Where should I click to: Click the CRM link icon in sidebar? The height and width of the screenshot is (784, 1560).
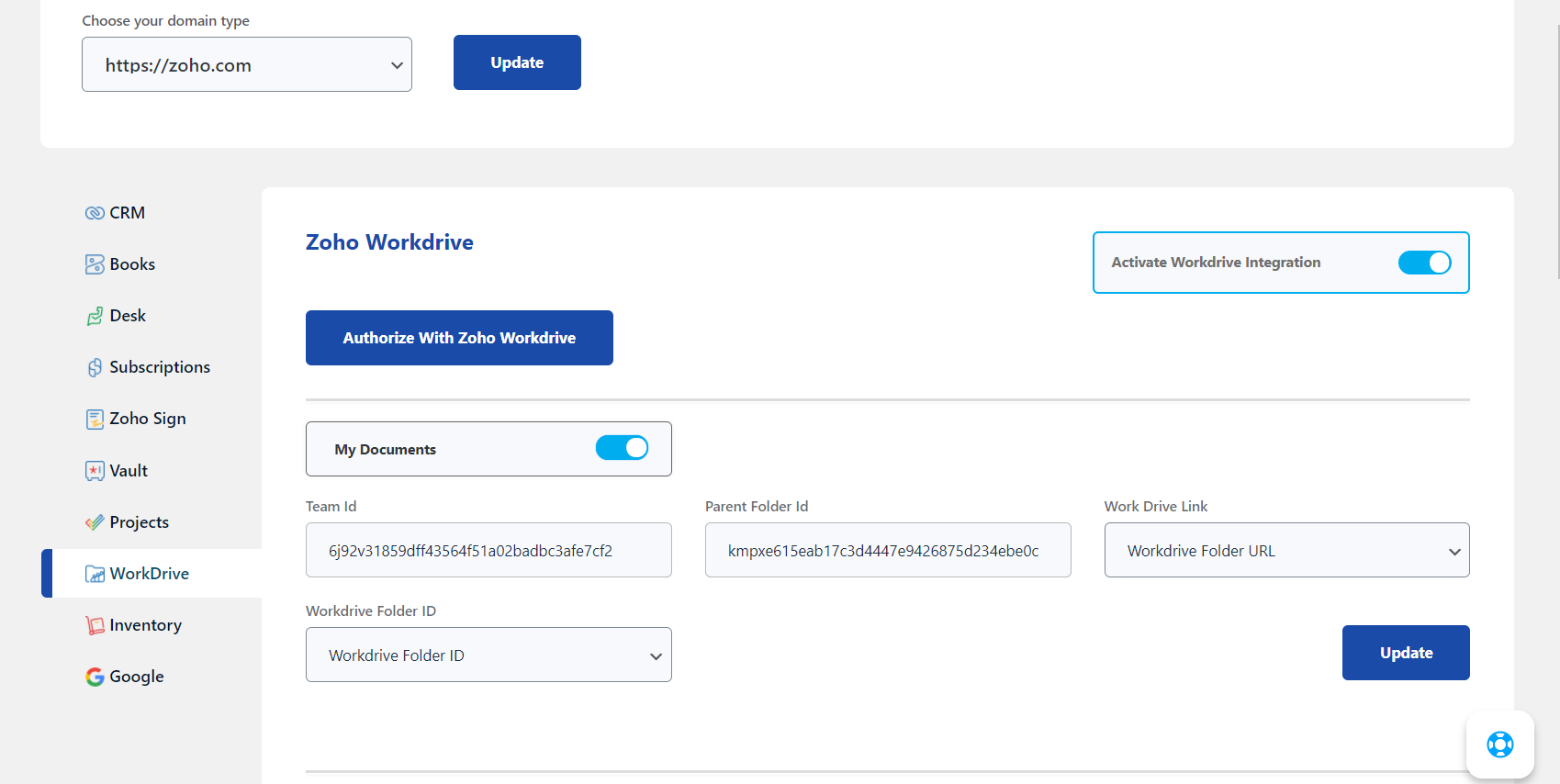[95, 213]
